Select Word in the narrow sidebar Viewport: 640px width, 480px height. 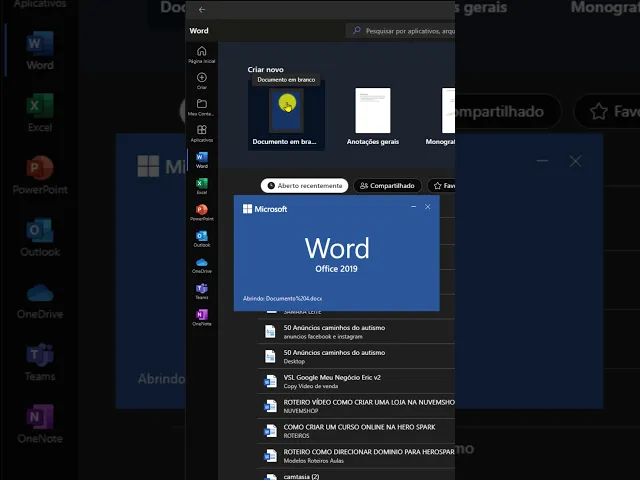click(x=202, y=160)
